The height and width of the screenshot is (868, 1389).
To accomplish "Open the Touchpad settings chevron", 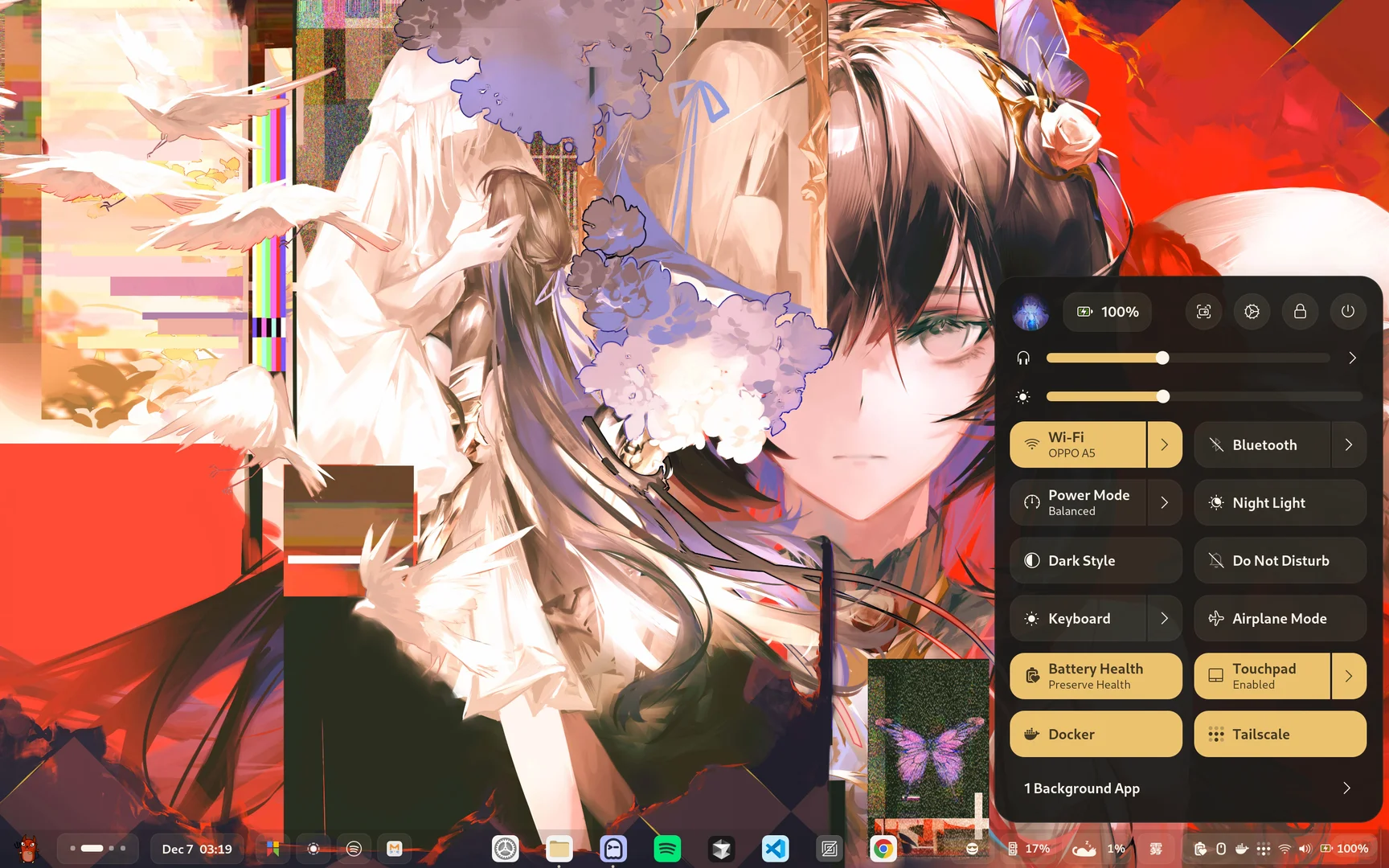I will 1348,676.
